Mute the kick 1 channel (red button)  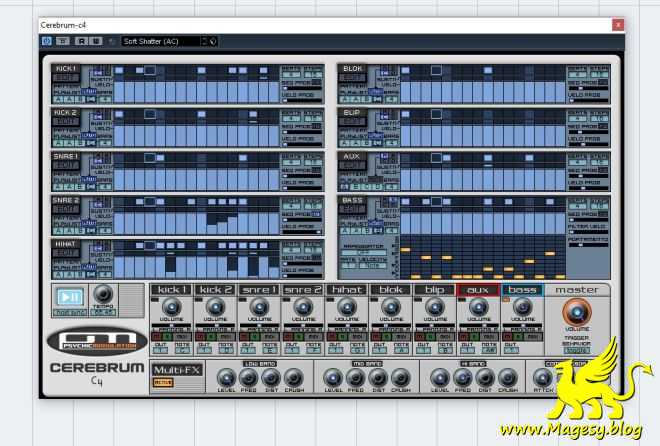point(157,337)
